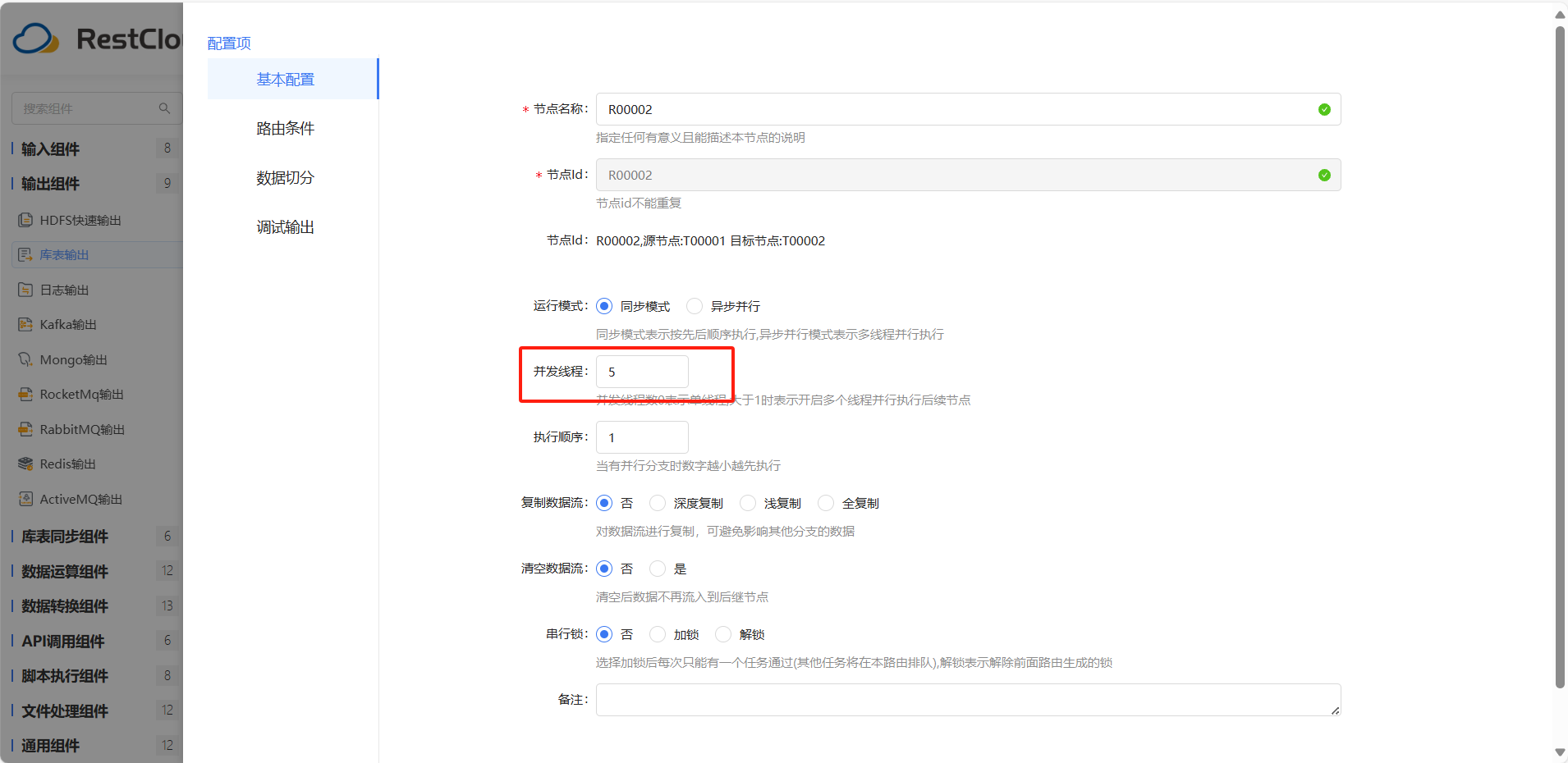Click the RabbitMQ输出 component icon

point(25,429)
